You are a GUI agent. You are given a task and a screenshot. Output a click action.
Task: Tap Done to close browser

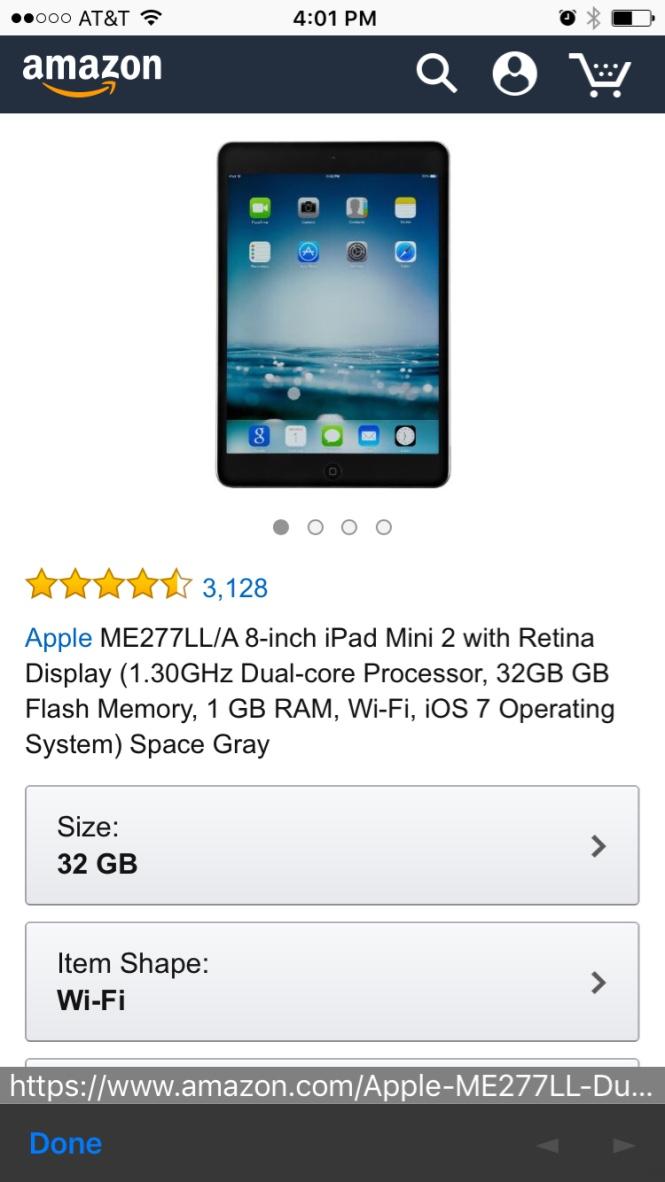[66, 1144]
